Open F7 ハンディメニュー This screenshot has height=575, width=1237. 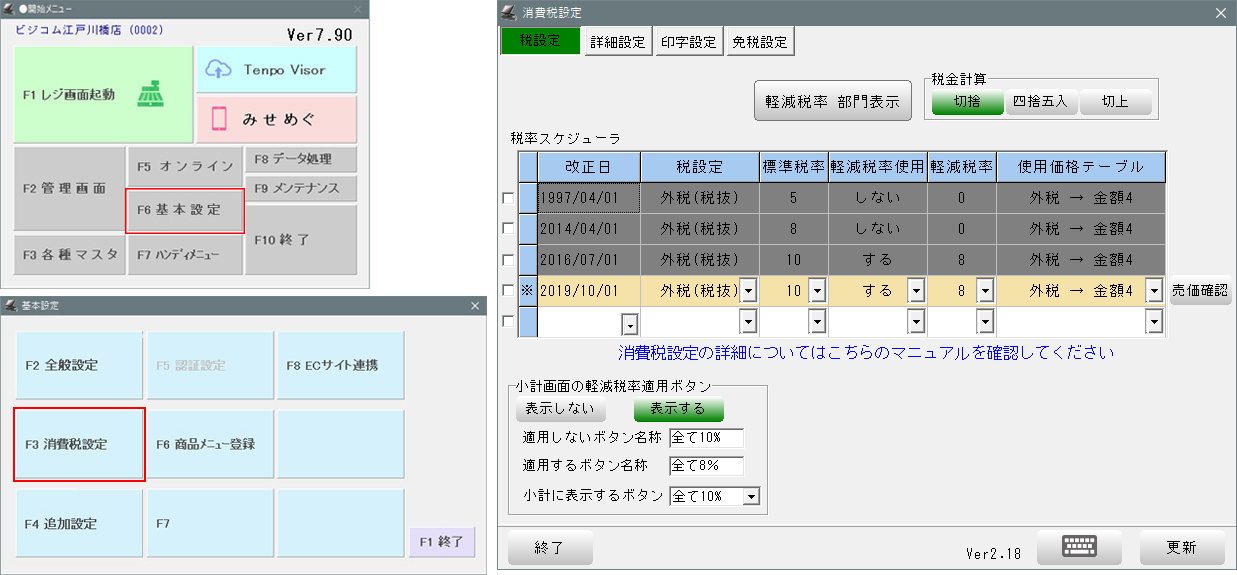pyautogui.click(x=185, y=254)
